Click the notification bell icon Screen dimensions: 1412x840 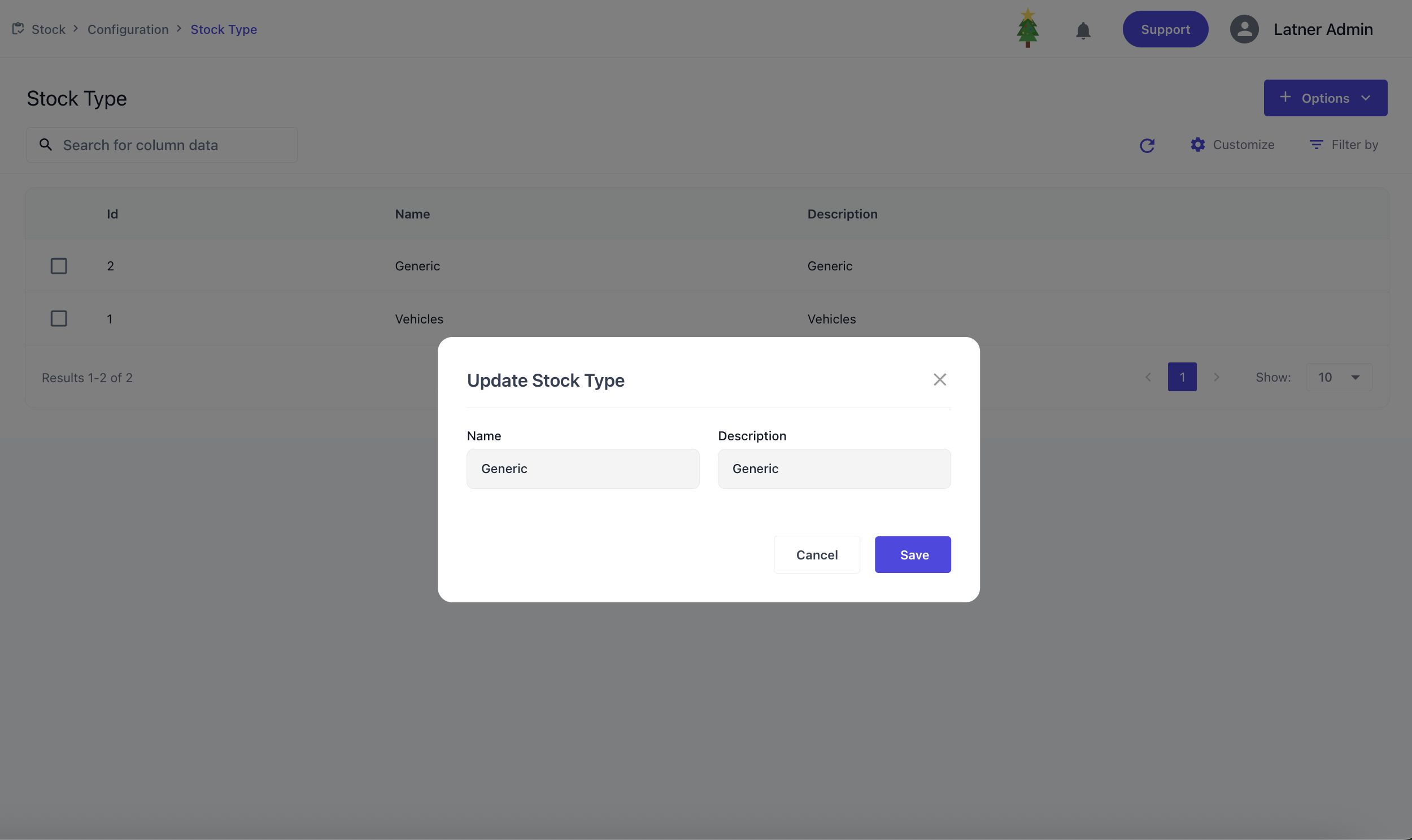(1083, 30)
